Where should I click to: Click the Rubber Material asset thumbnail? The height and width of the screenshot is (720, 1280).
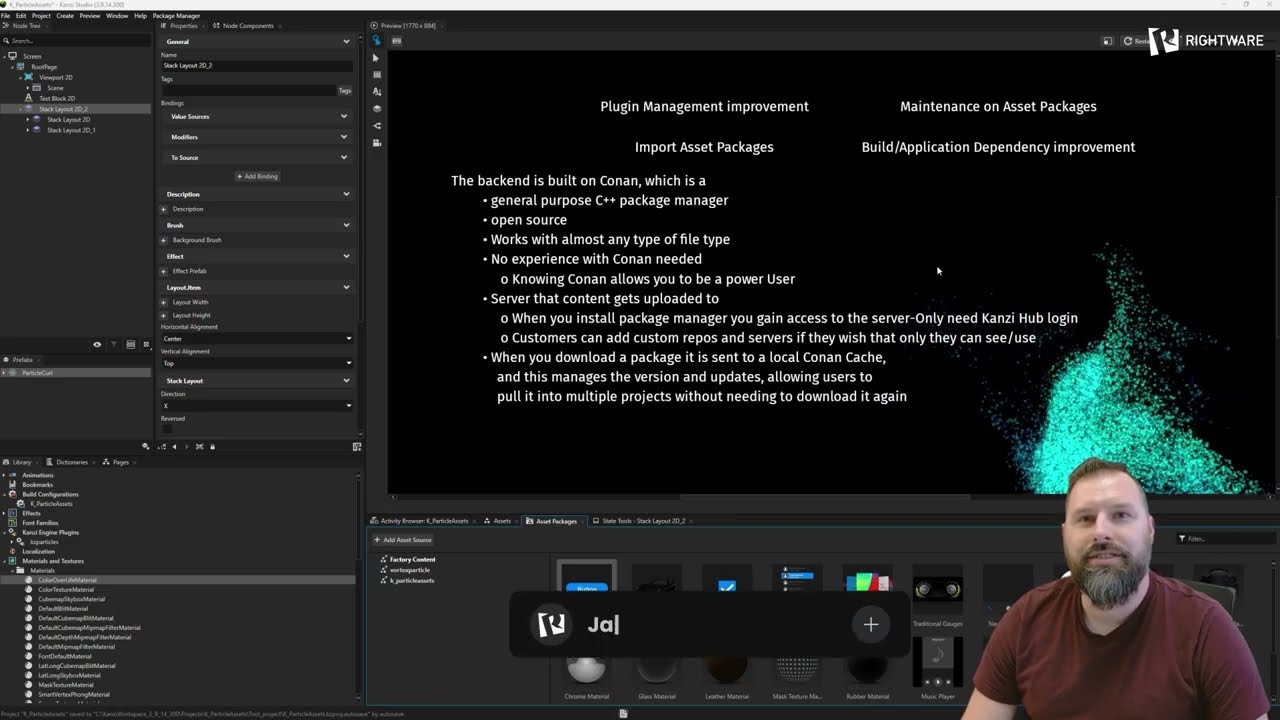[867, 672]
